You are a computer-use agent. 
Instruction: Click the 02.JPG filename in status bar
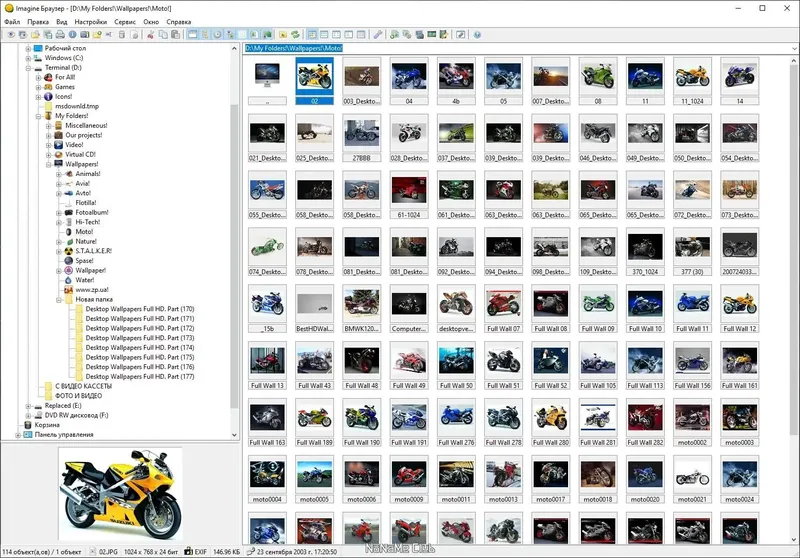(108, 552)
